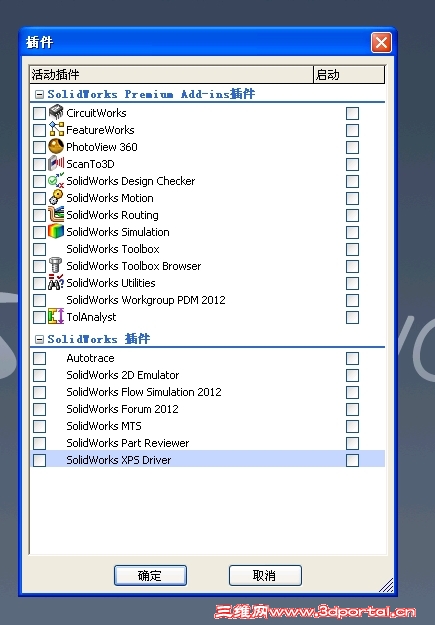Tick TolAnalyst startup checkbox
The height and width of the screenshot is (625, 435).
pyautogui.click(x=352, y=317)
